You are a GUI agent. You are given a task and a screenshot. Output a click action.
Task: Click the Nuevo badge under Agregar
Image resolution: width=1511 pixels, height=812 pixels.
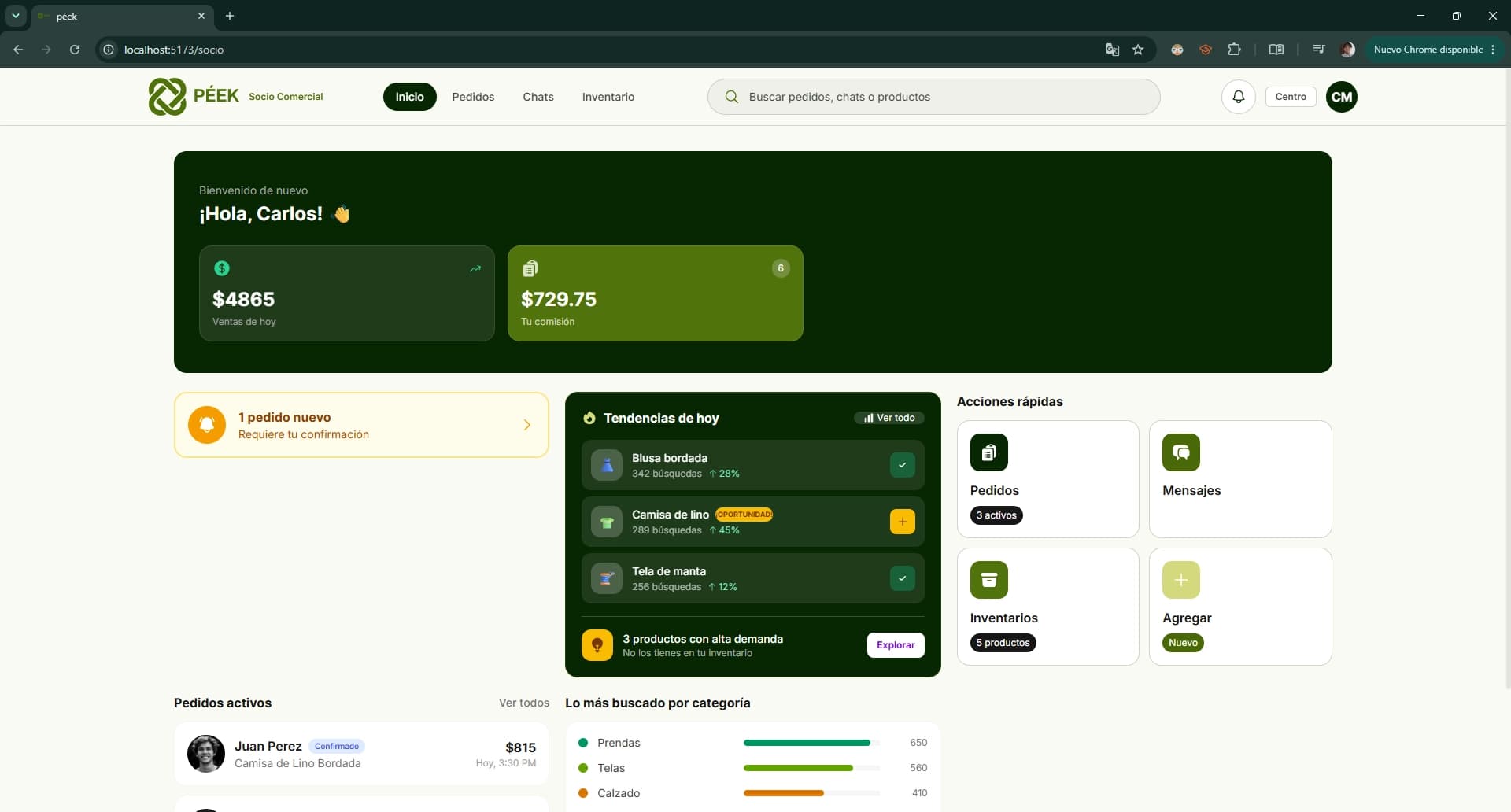1183,643
